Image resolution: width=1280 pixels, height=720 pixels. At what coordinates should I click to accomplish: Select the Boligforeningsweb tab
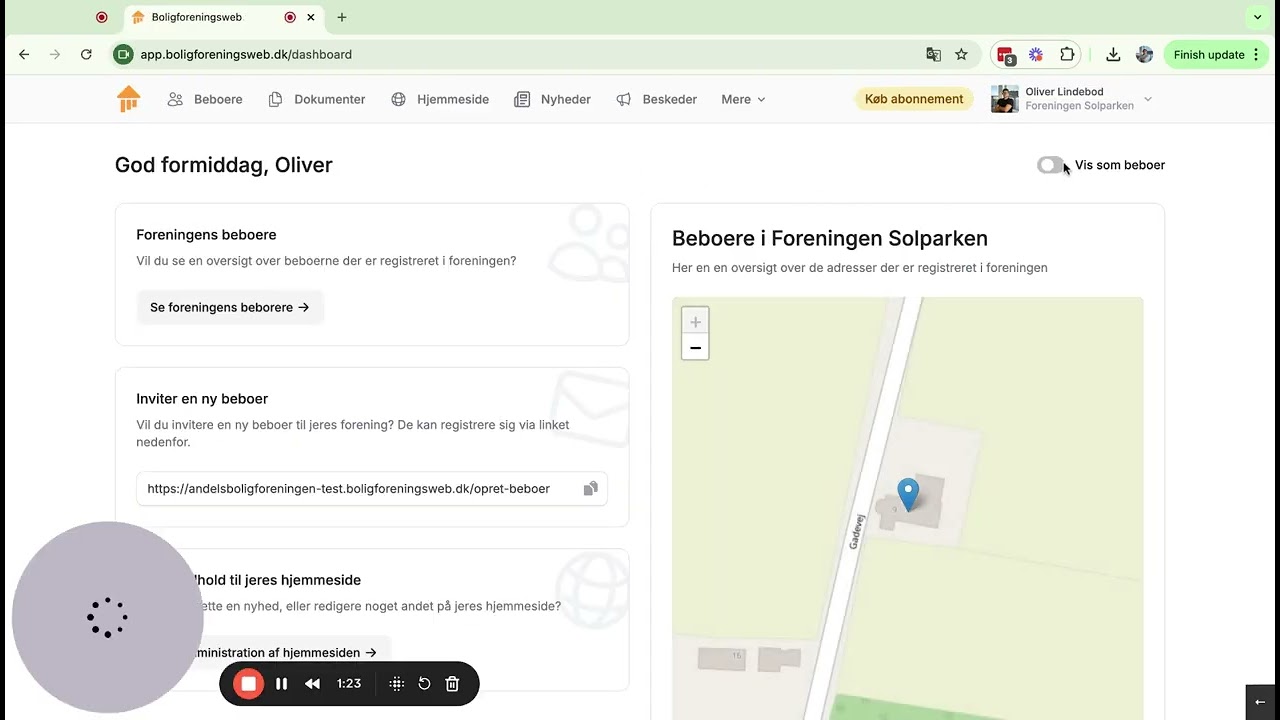click(x=224, y=17)
